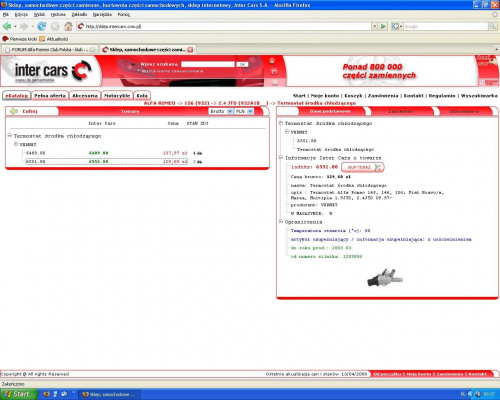Click the green Cofnij back arrow icon
The width and height of the screenshot is (500, 400).
pyautogui.click(x=14, y=111)
